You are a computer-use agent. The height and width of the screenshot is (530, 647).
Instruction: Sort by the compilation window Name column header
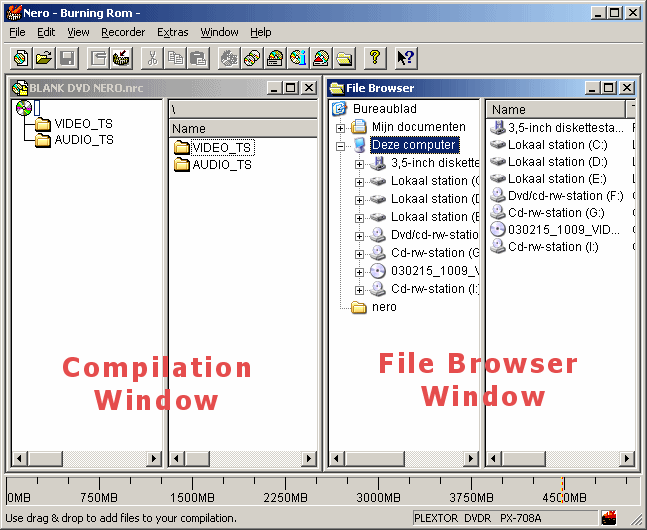point(243,128)
